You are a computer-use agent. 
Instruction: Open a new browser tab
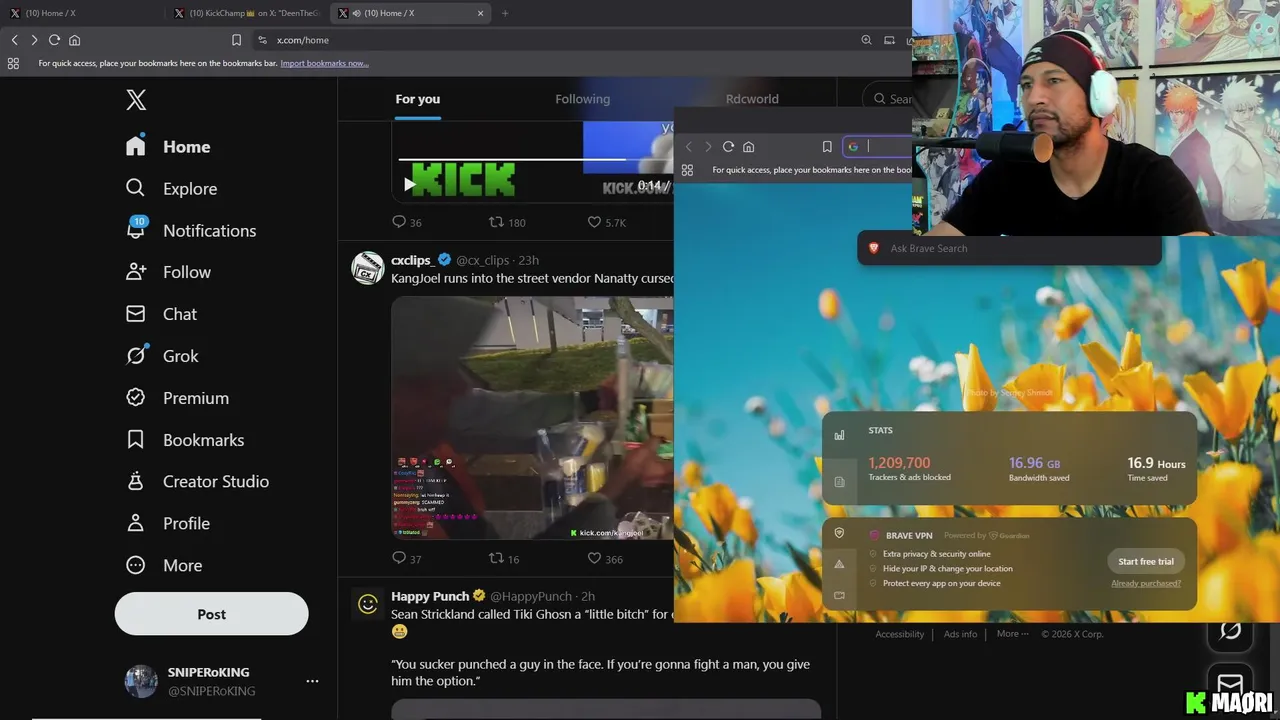(x=504, y=13)
